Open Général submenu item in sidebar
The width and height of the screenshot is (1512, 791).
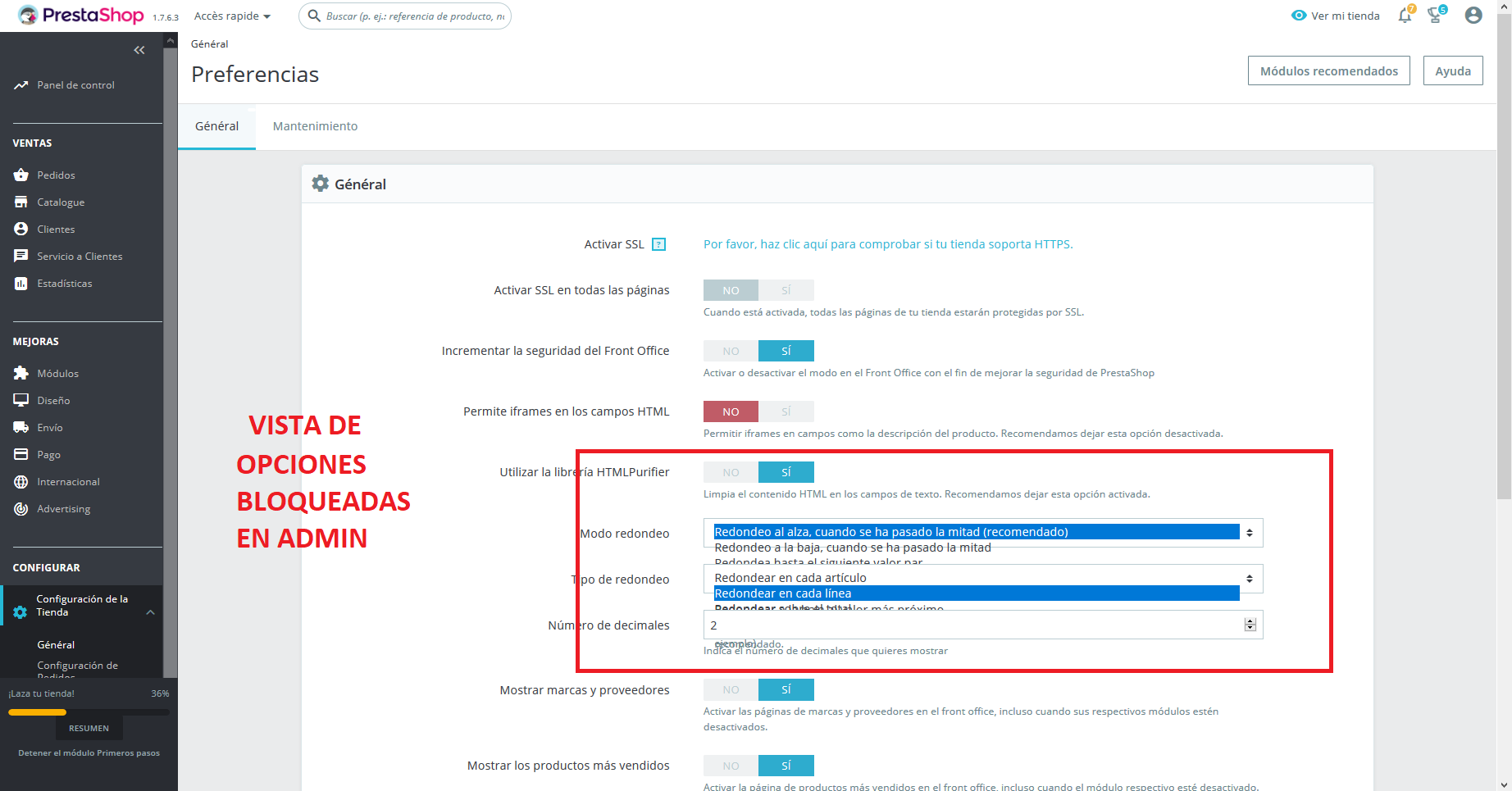click(56, 645)
